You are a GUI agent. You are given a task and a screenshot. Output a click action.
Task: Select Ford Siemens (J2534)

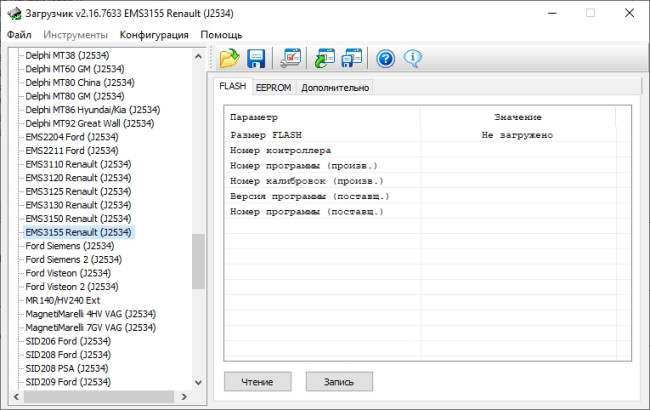click(x=70, y=246)
